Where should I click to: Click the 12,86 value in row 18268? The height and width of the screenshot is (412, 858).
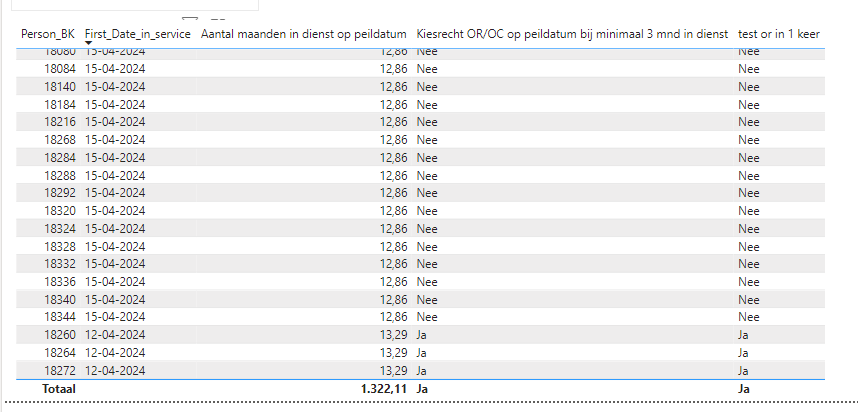394,140
